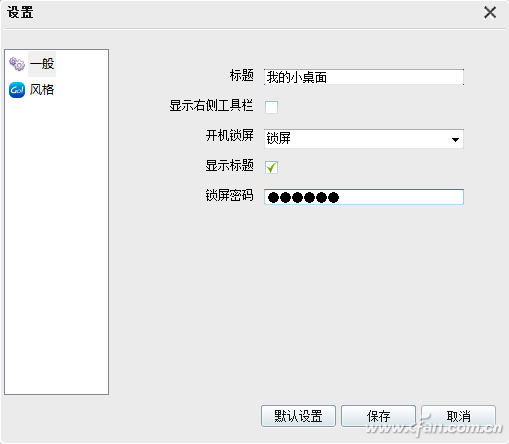This screenshot has width=509, height=444.
Task: Expand the 开机锁屏 dropdown arrow
Action: coord(455,140)
